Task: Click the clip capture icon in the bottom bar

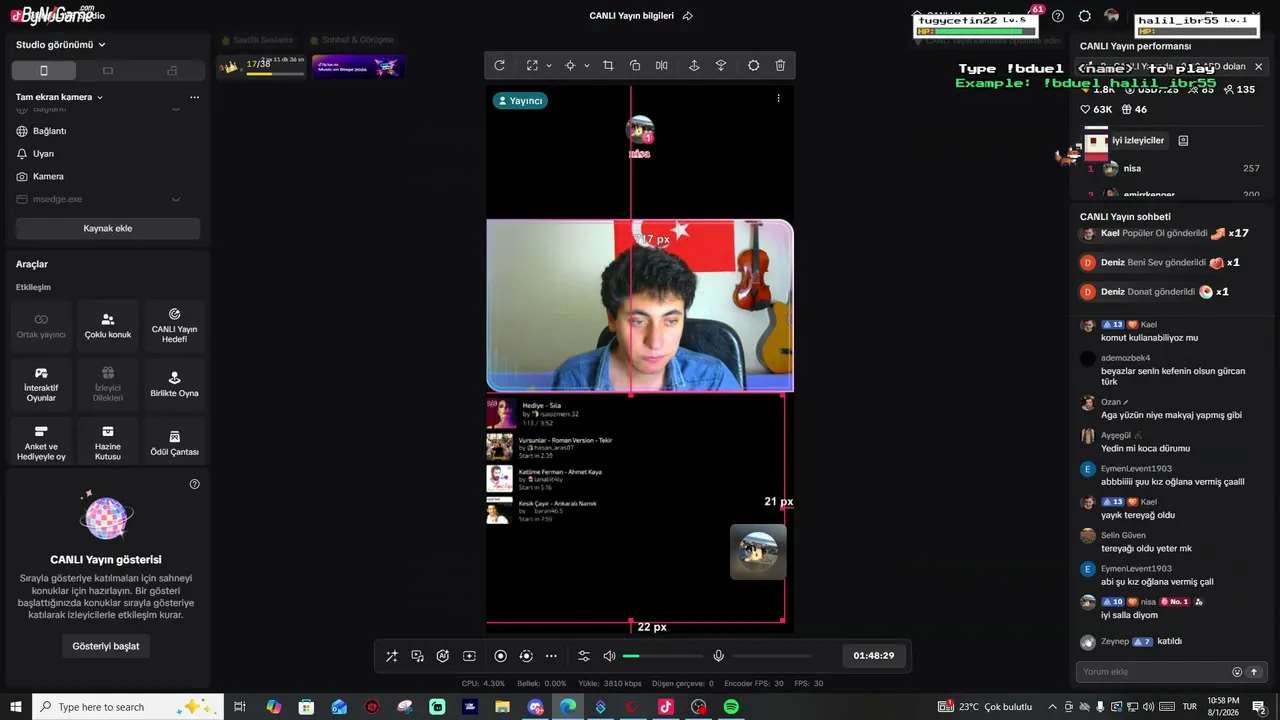Action: (469, 656)
